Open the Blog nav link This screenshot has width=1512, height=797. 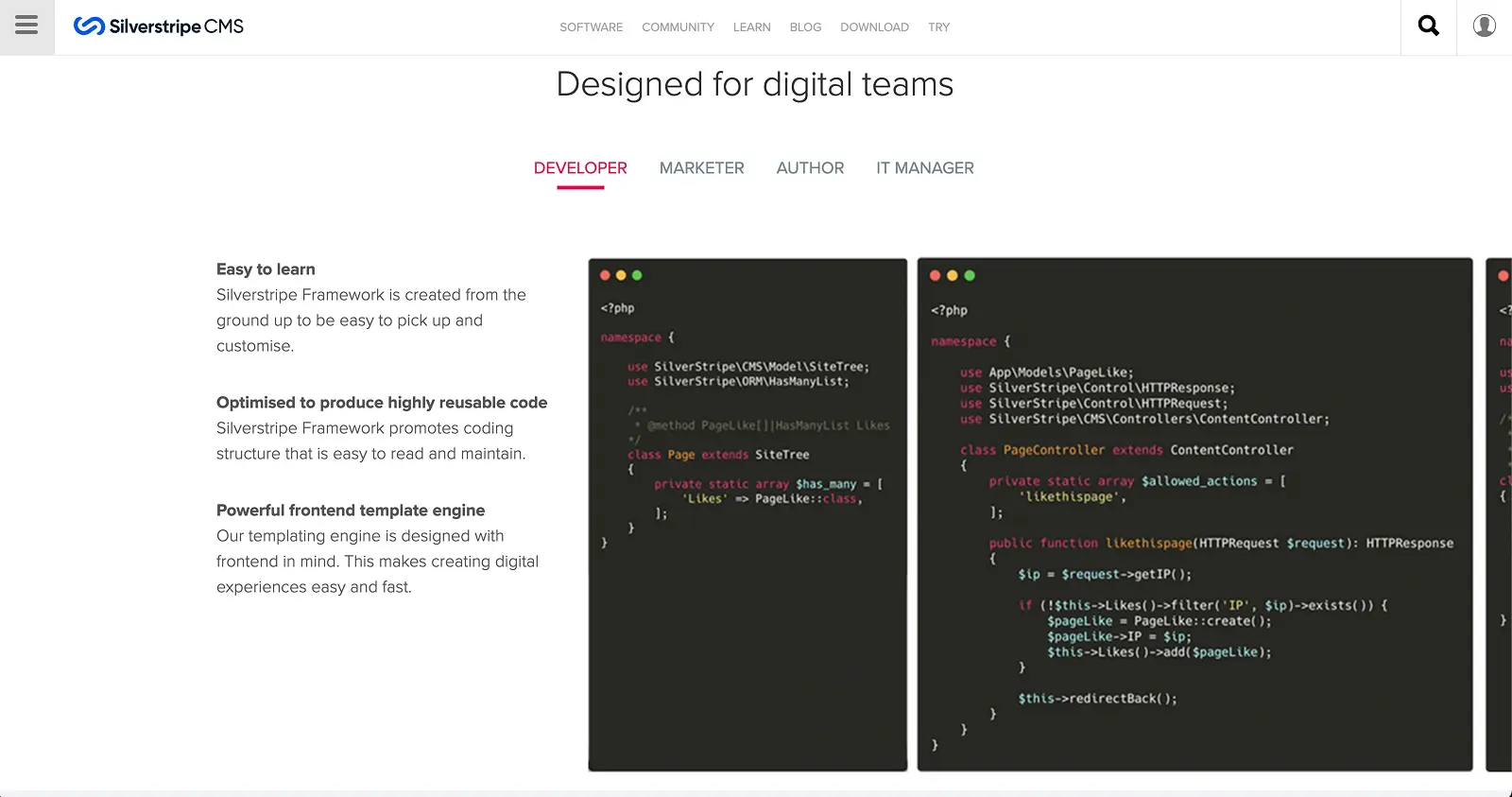click(806, 27)
